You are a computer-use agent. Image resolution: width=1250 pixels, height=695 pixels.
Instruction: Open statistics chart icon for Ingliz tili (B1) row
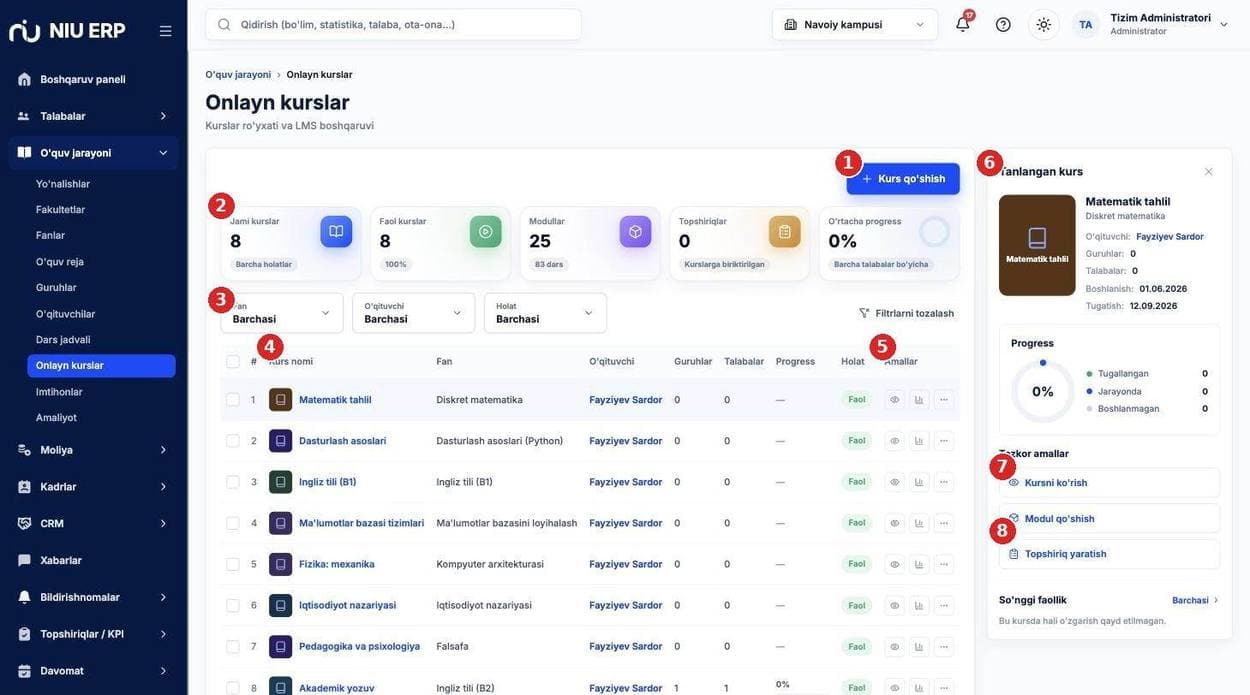[x=919, y=482]
